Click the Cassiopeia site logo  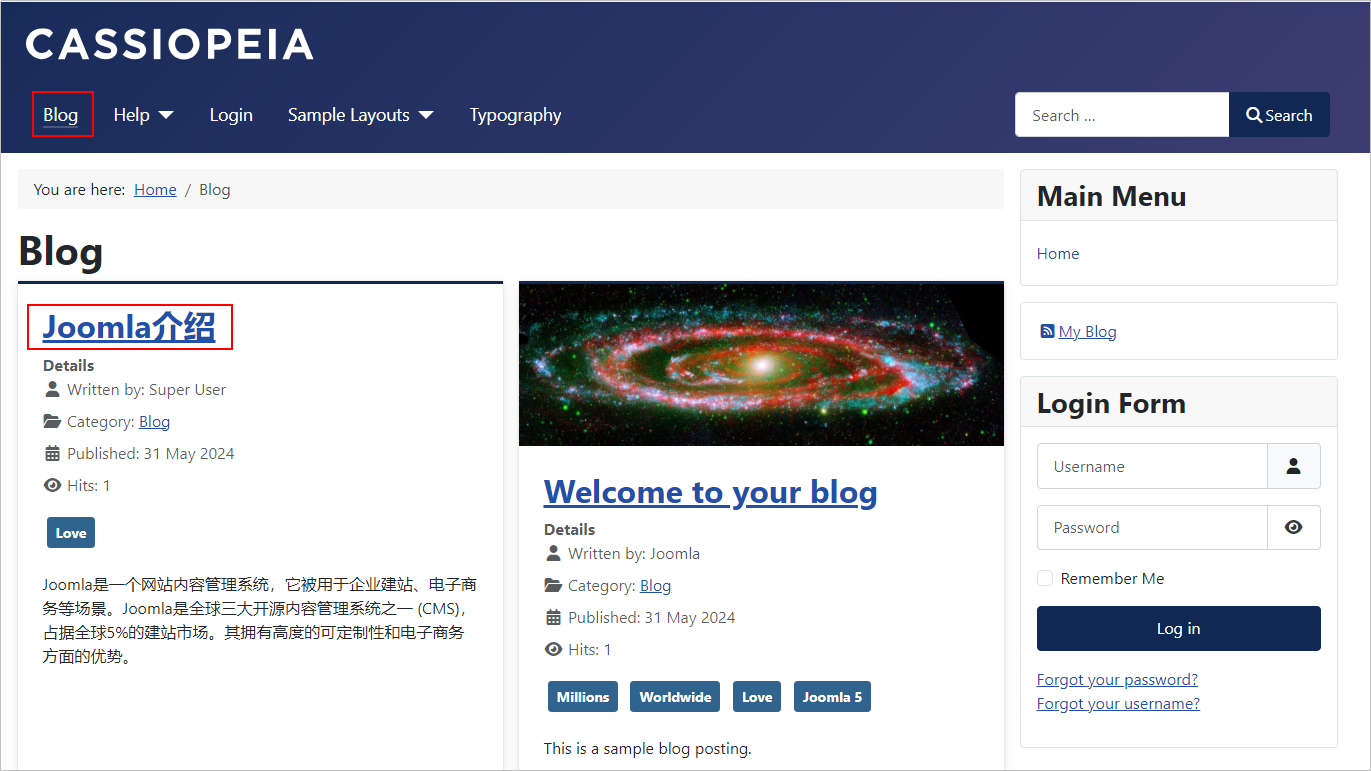169,44
